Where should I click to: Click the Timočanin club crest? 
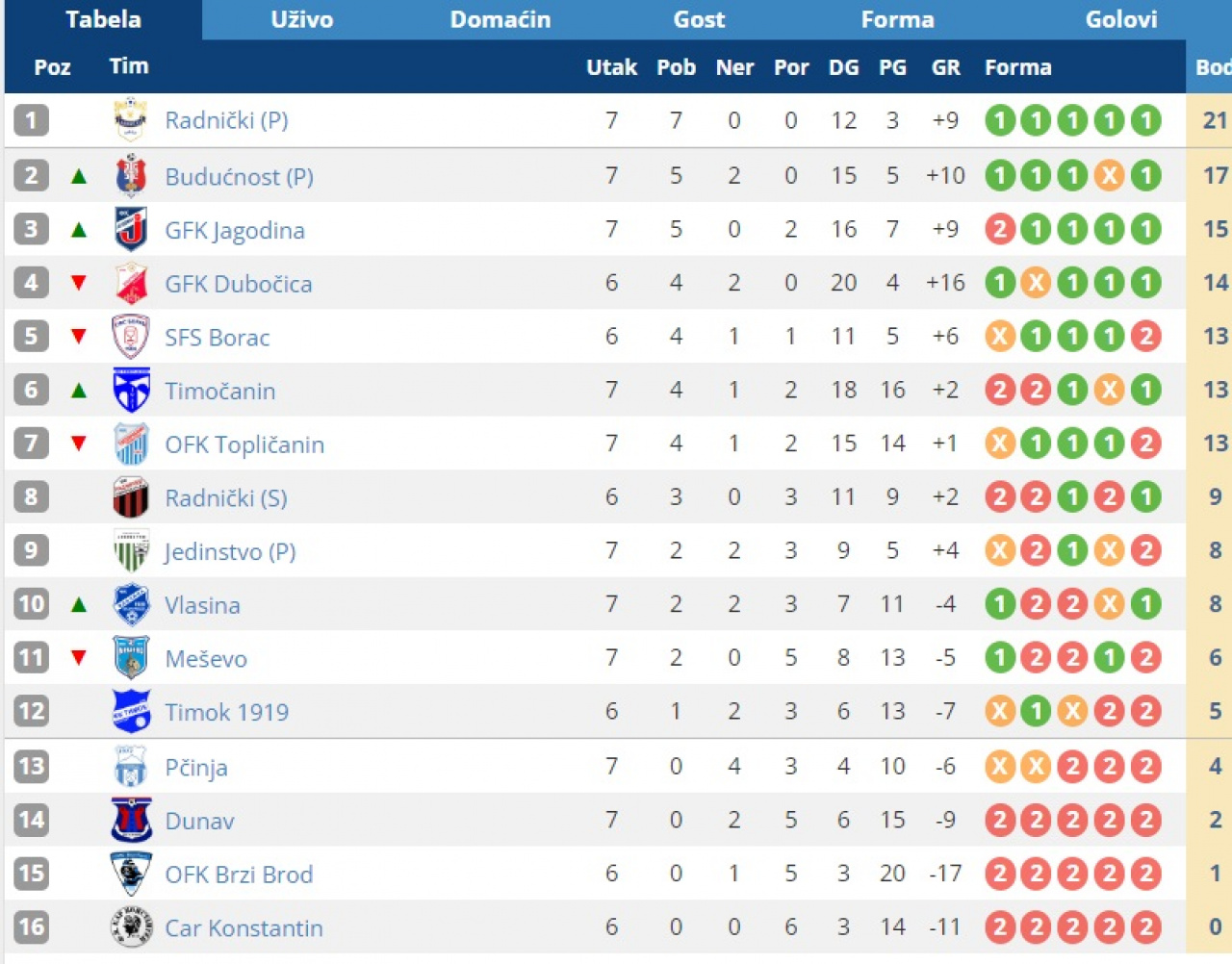click(x=130, y=391)
